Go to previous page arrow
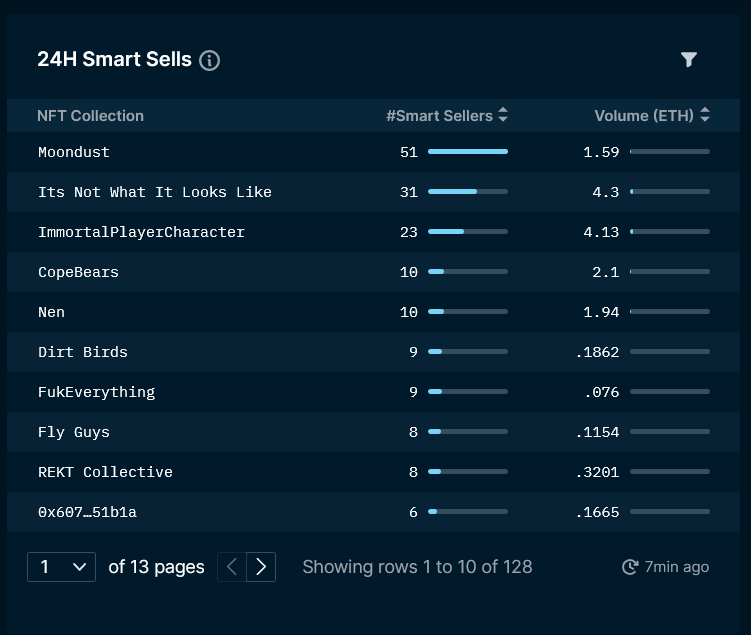This screenshot has height=635, width=751. 232,567
